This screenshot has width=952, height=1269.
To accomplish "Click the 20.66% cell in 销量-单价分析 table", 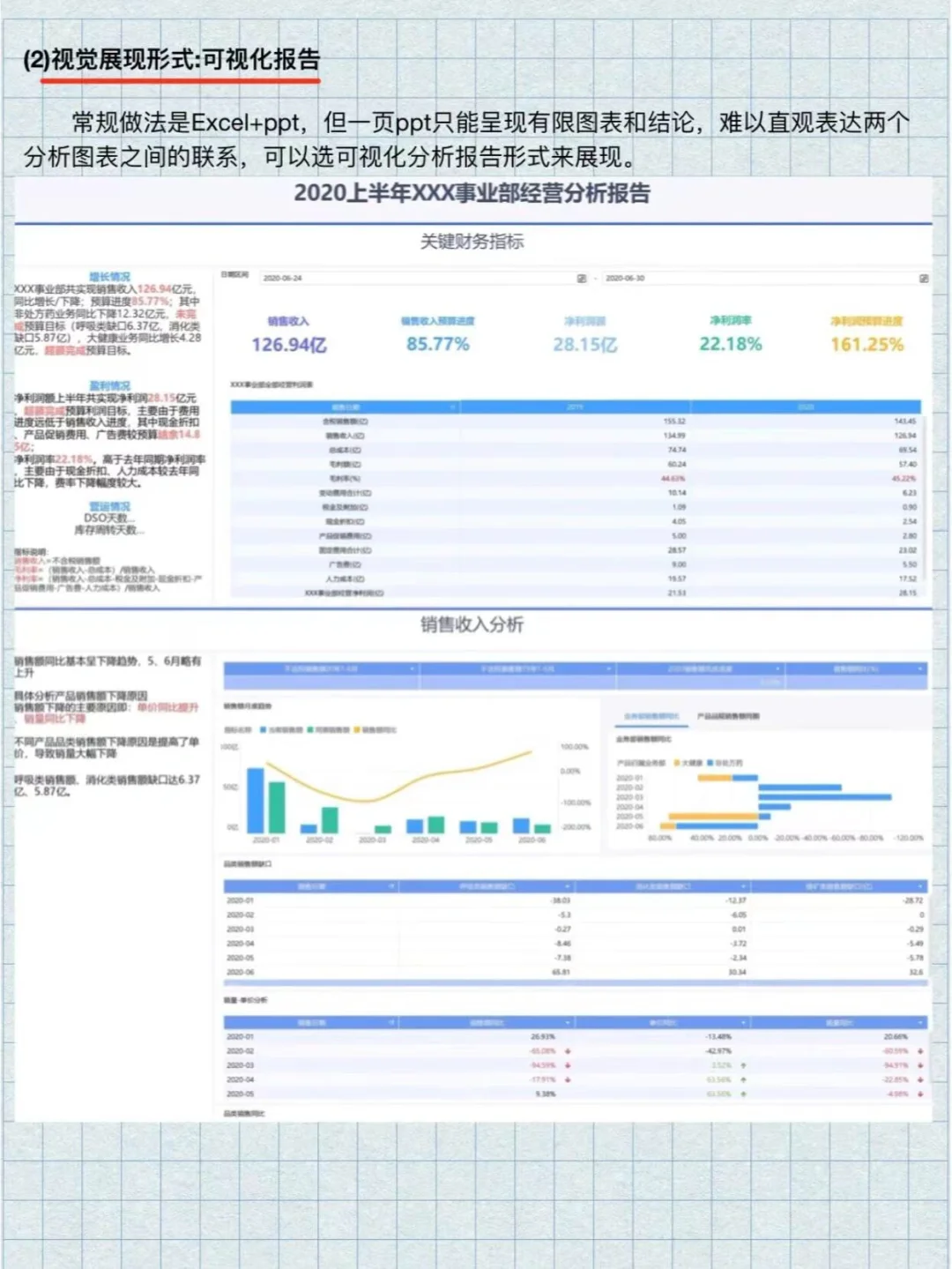I will [896, 1037].
